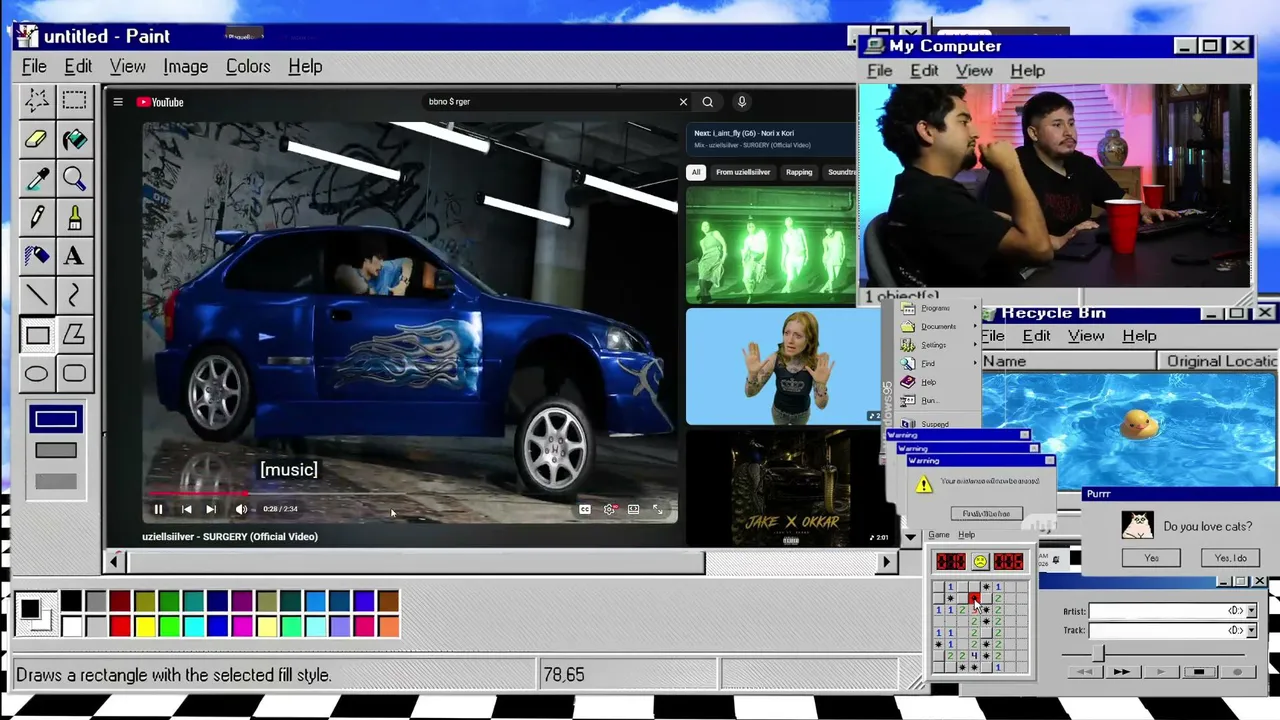Select the straight Line tool

[x=37, y=295]
